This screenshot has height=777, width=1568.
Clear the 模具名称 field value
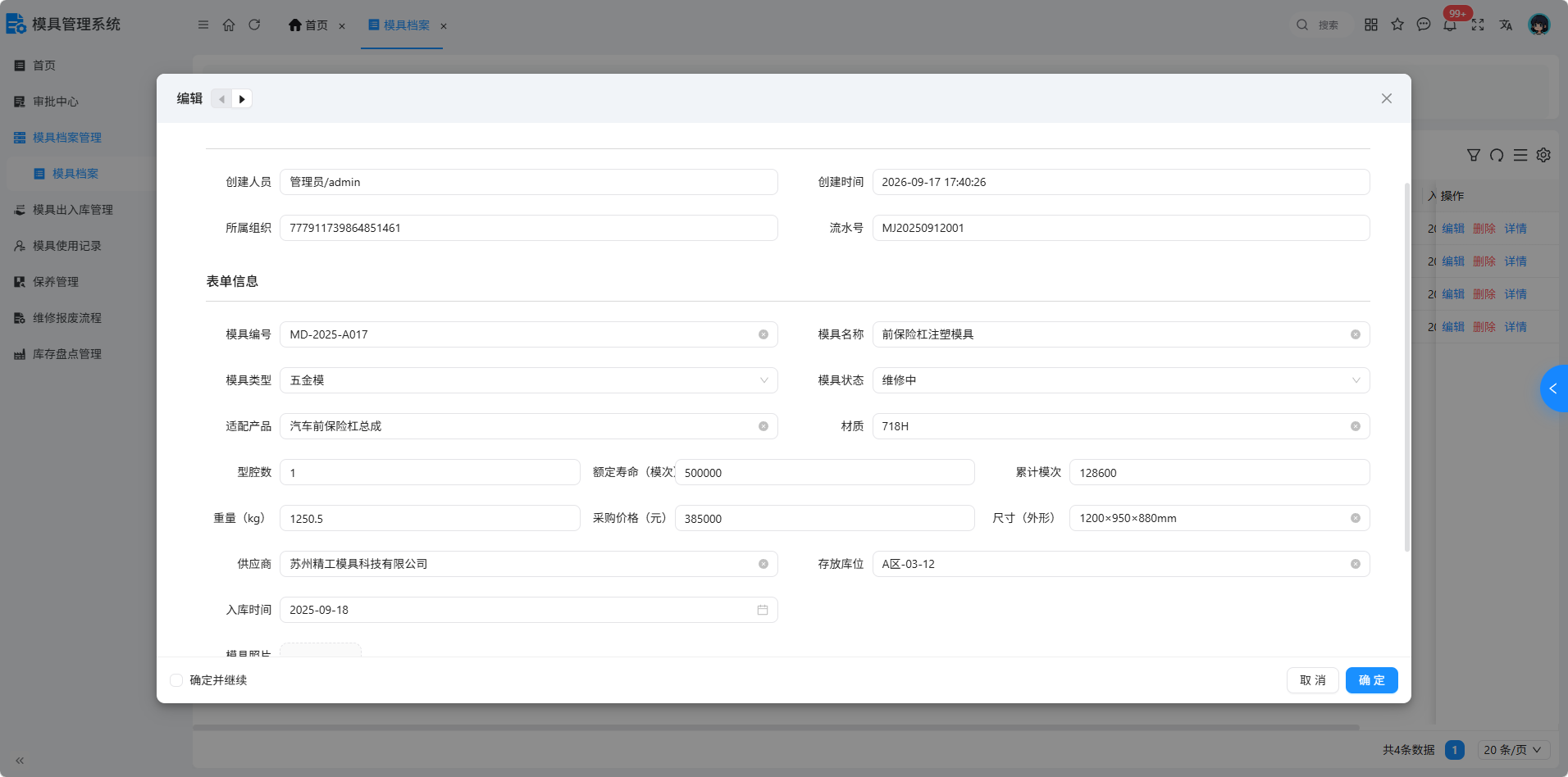click(1356, 334)
